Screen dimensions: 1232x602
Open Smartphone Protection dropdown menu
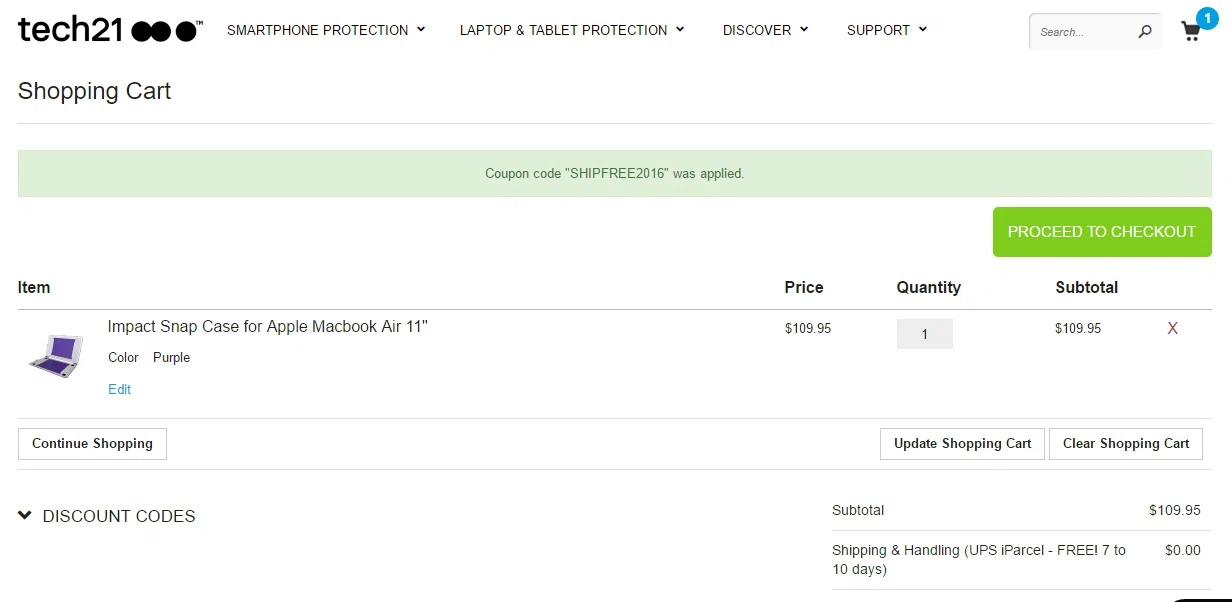point(326,30)
